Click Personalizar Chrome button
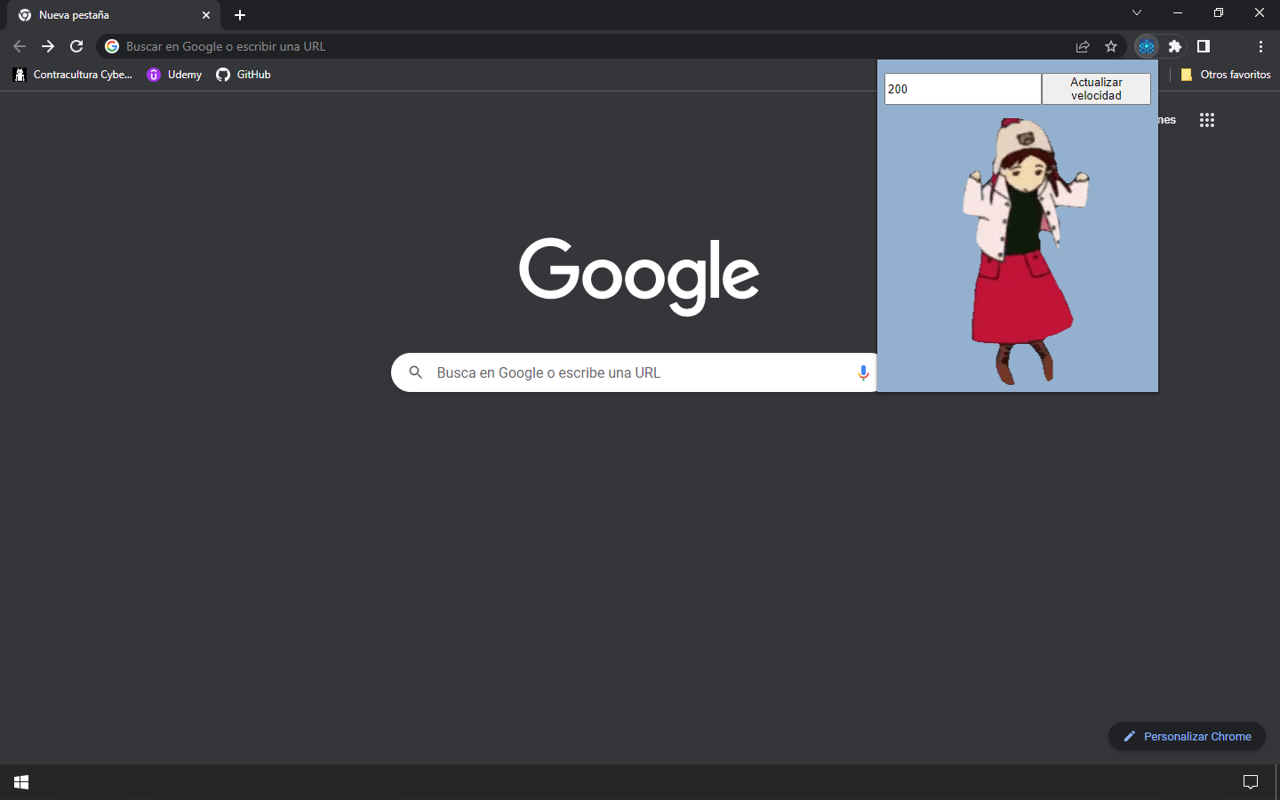The width and height of the screenshot is (1280, 800). [x=1187, y=736]
